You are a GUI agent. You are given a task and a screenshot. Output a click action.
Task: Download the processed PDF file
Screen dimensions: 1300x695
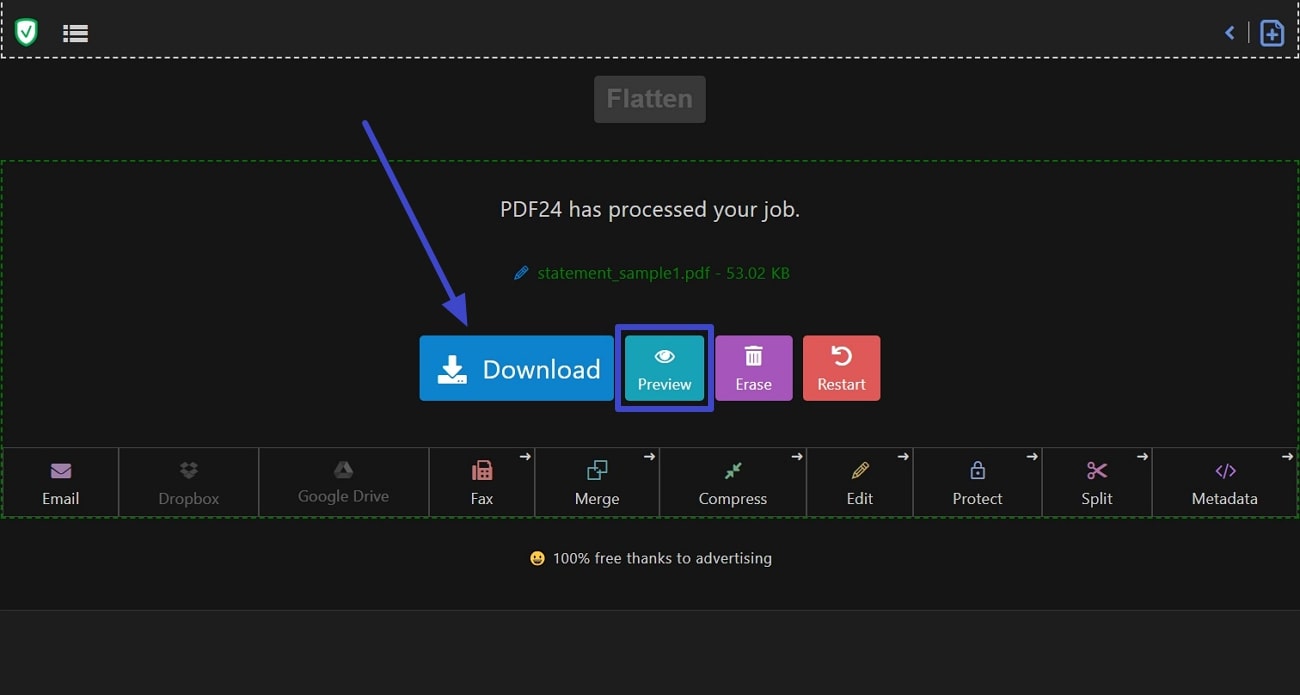(516, 368)
